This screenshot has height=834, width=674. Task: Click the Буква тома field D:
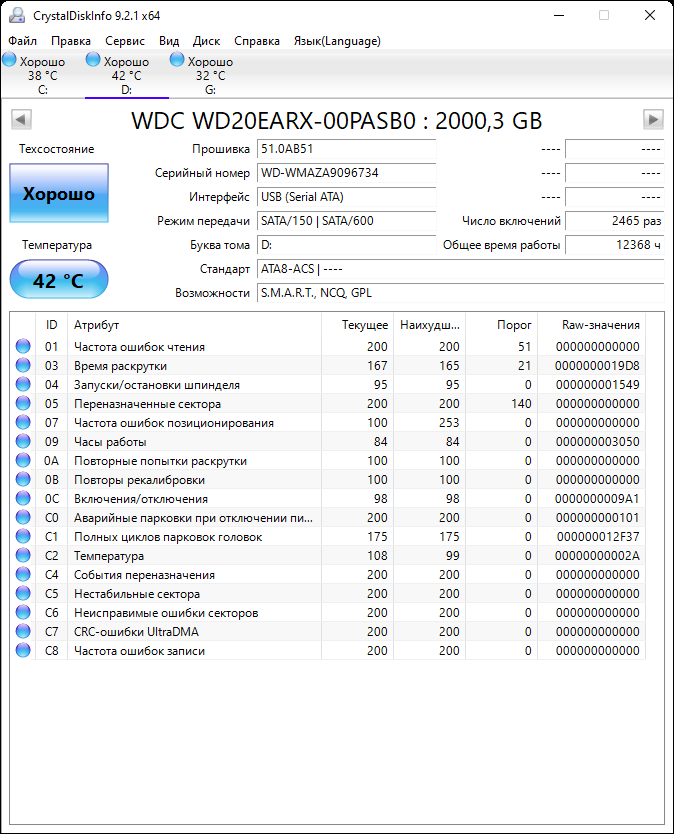(x=346, y=245)
